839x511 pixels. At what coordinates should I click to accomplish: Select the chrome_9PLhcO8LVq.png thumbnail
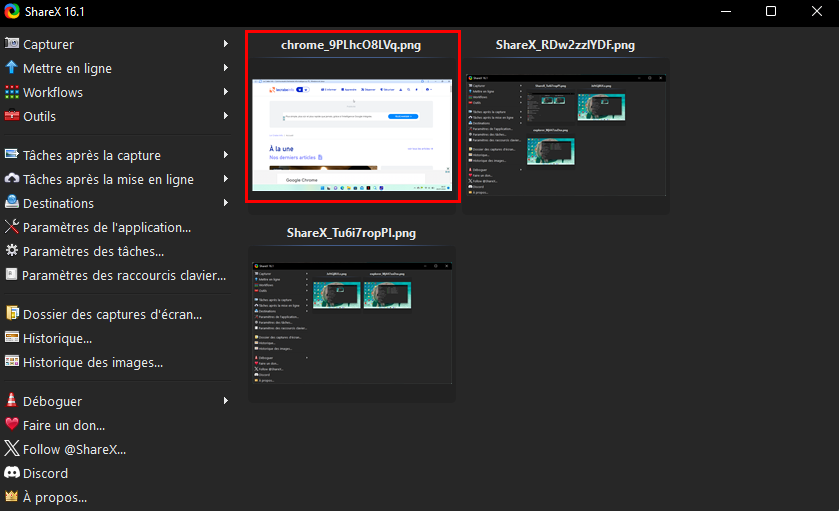point(352,135)
